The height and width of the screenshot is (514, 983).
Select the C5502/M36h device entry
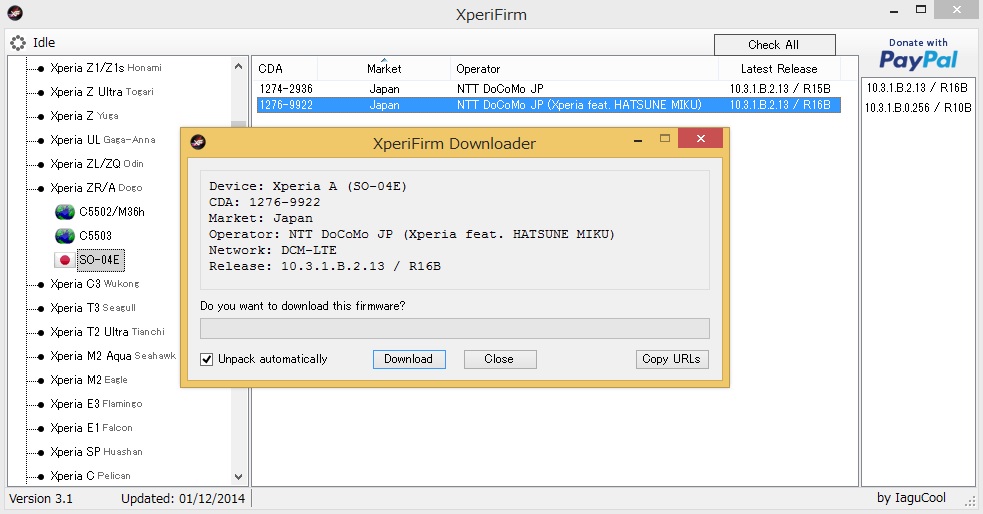pos(112,212)
